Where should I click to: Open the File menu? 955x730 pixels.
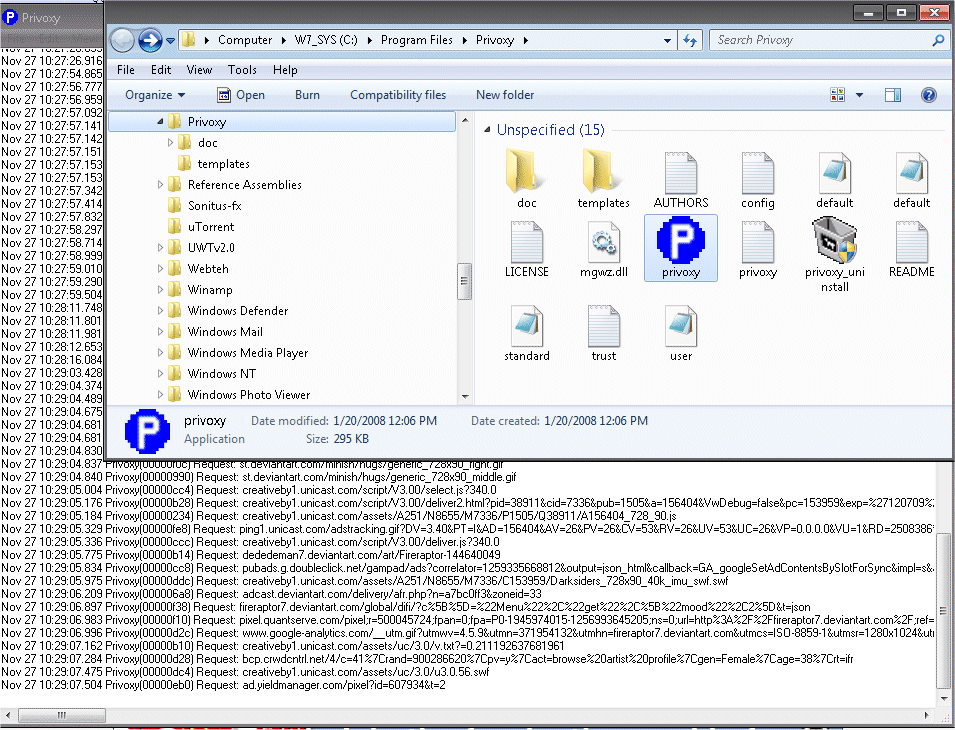[x=125, y=70]
